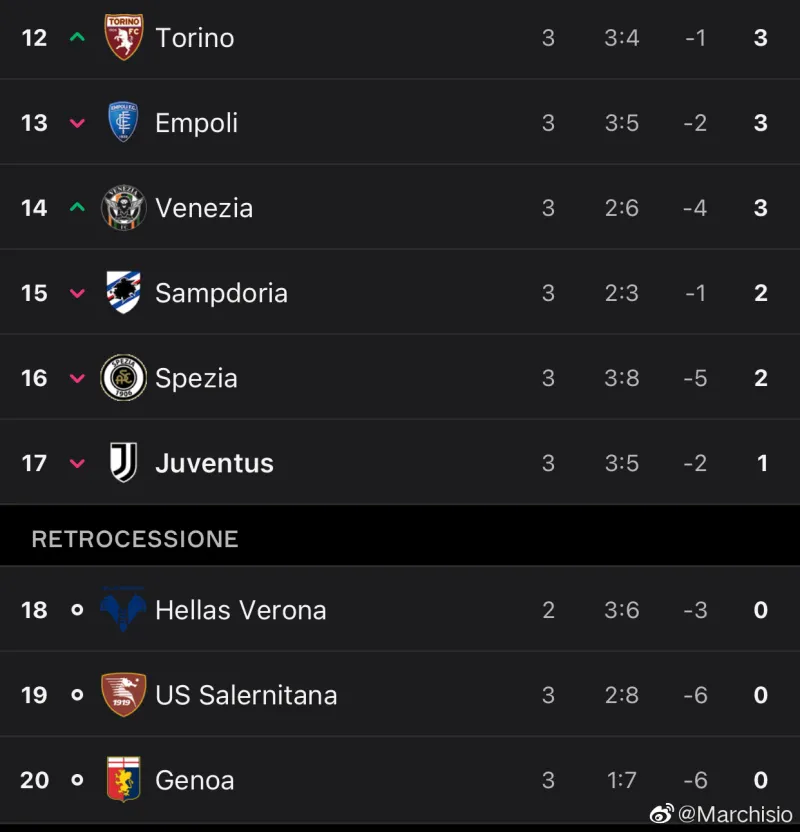Select the Sampdoria team name
The width and height of the screenshot is (800, 832).
tap(221, 293)
